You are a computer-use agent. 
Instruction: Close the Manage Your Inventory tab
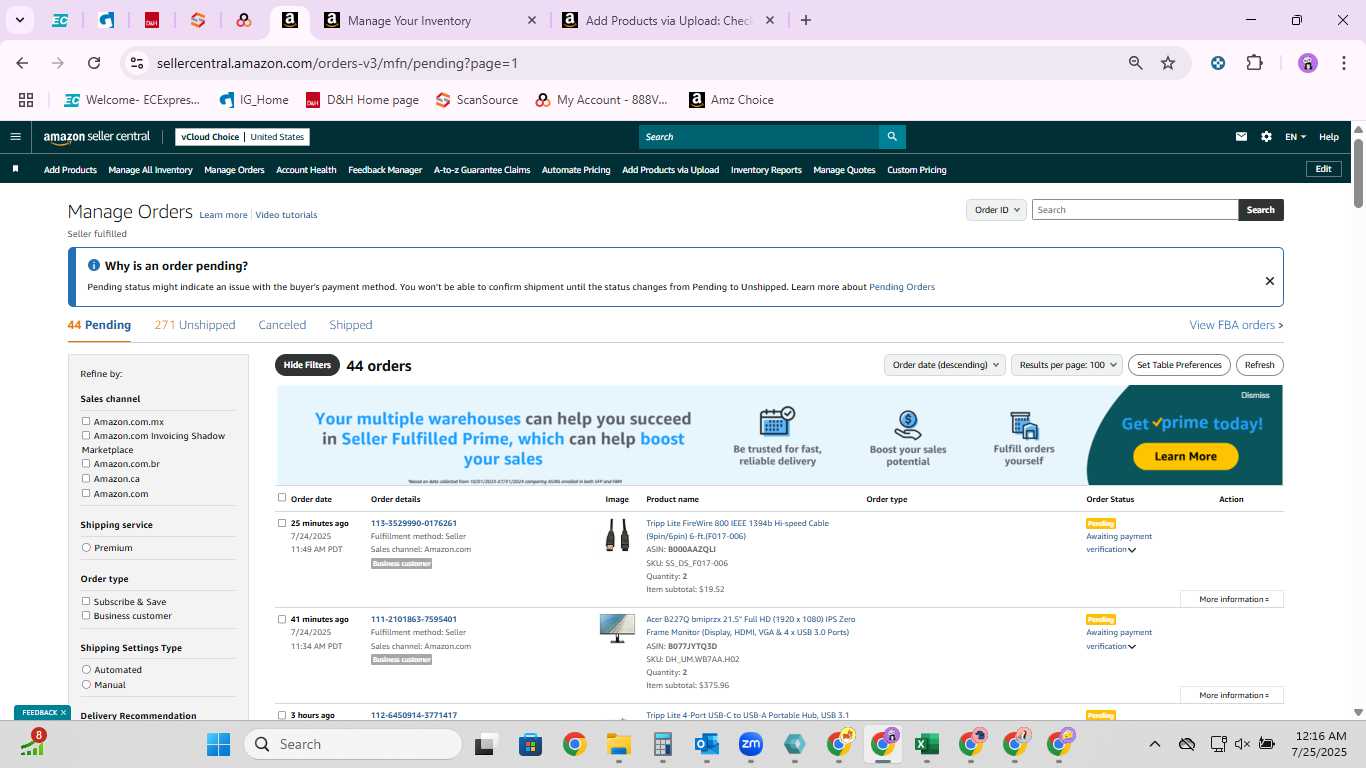point(532,20)
